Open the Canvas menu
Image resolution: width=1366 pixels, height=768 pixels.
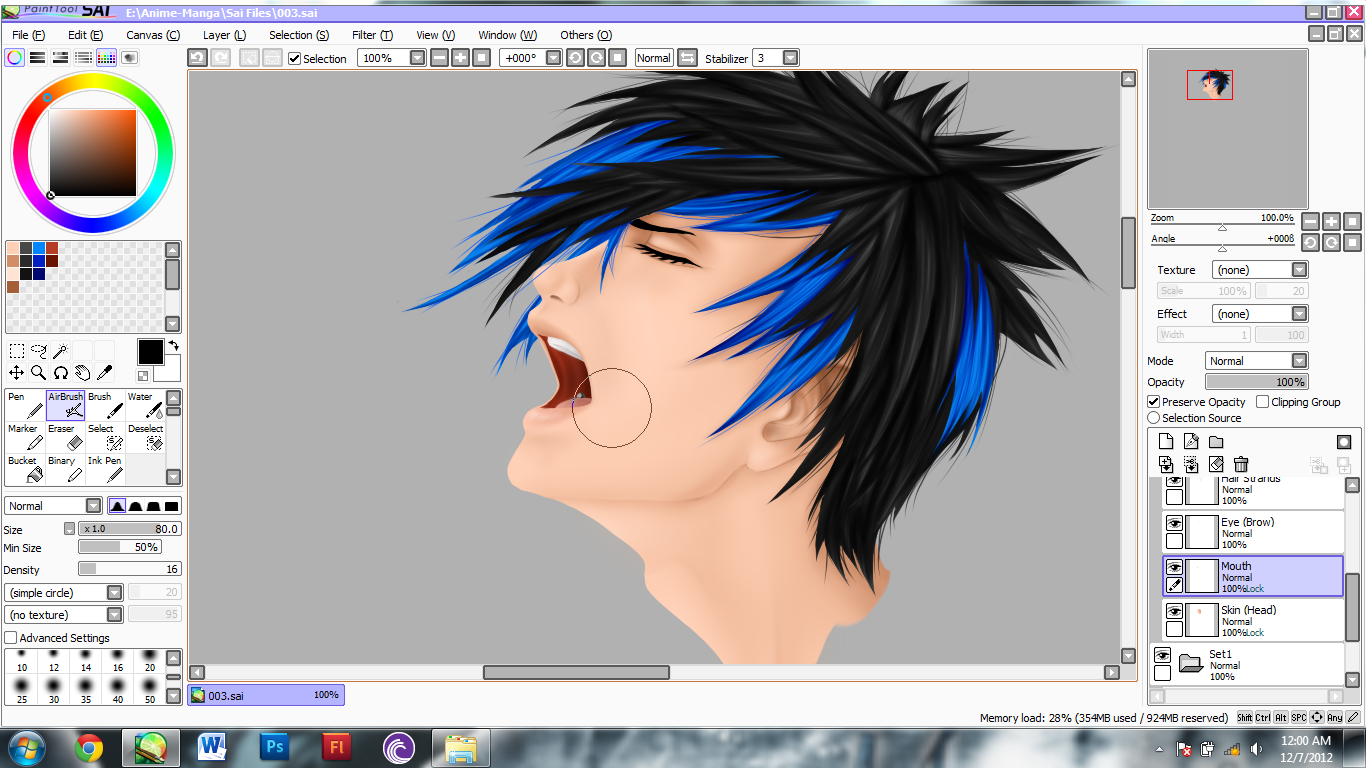click(153, 35)
